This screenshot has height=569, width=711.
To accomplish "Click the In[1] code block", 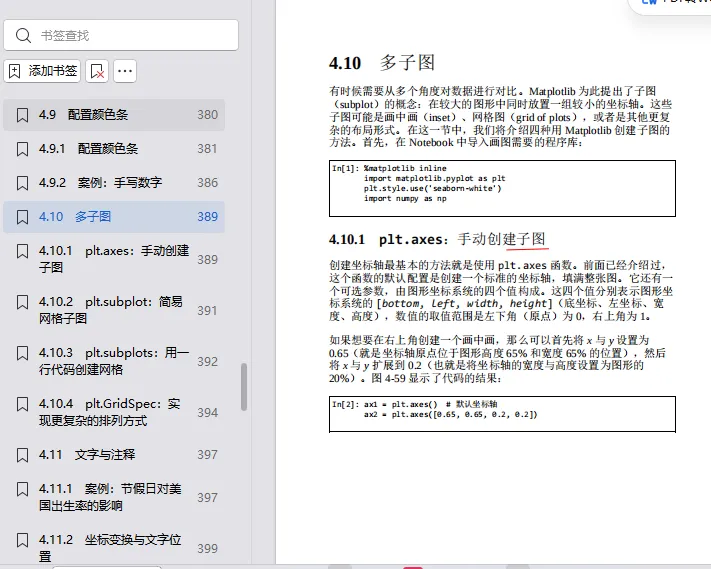I will point(502,188).
